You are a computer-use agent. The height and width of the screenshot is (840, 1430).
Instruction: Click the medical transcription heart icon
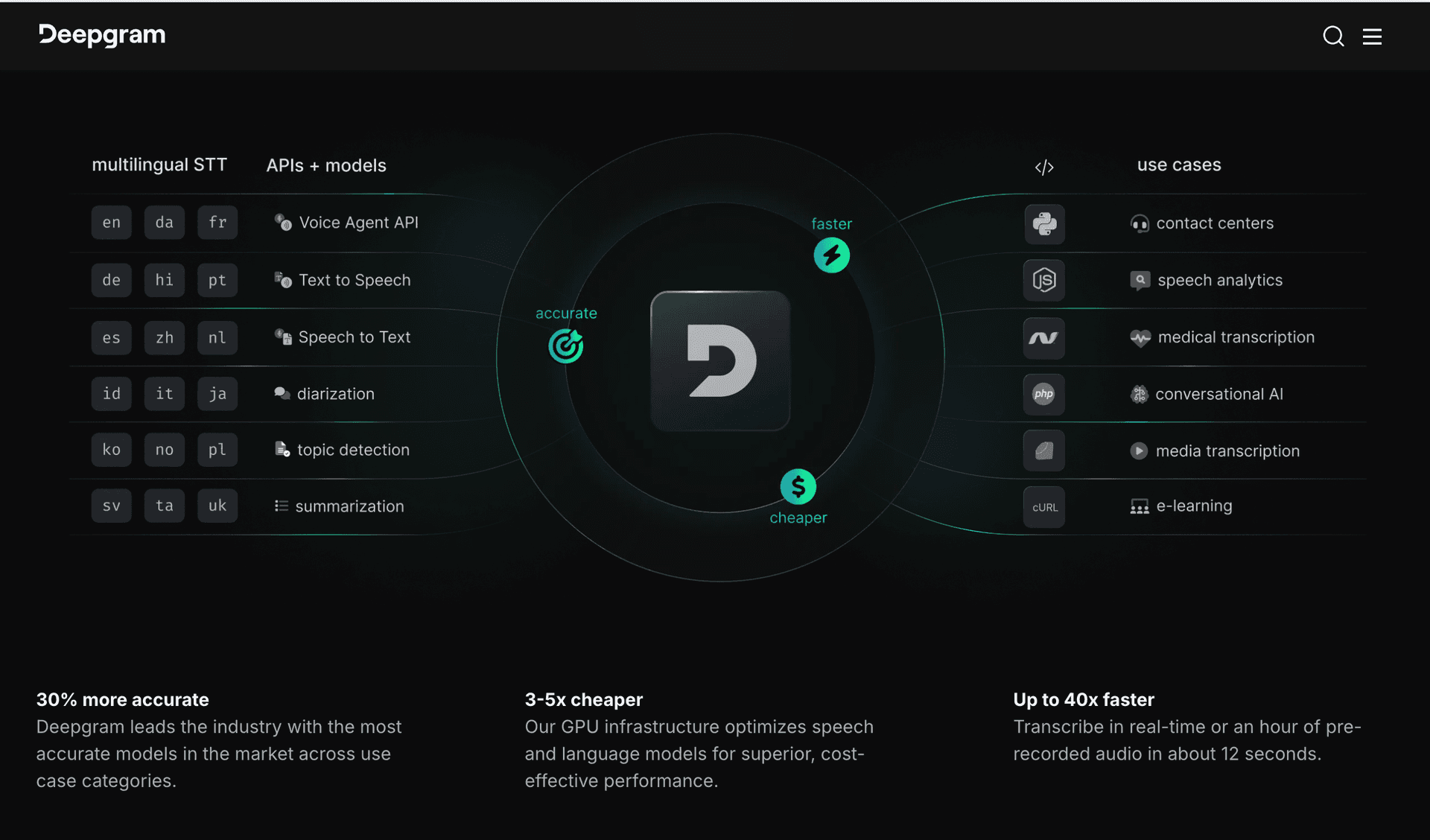click(x=1140, y=337)
